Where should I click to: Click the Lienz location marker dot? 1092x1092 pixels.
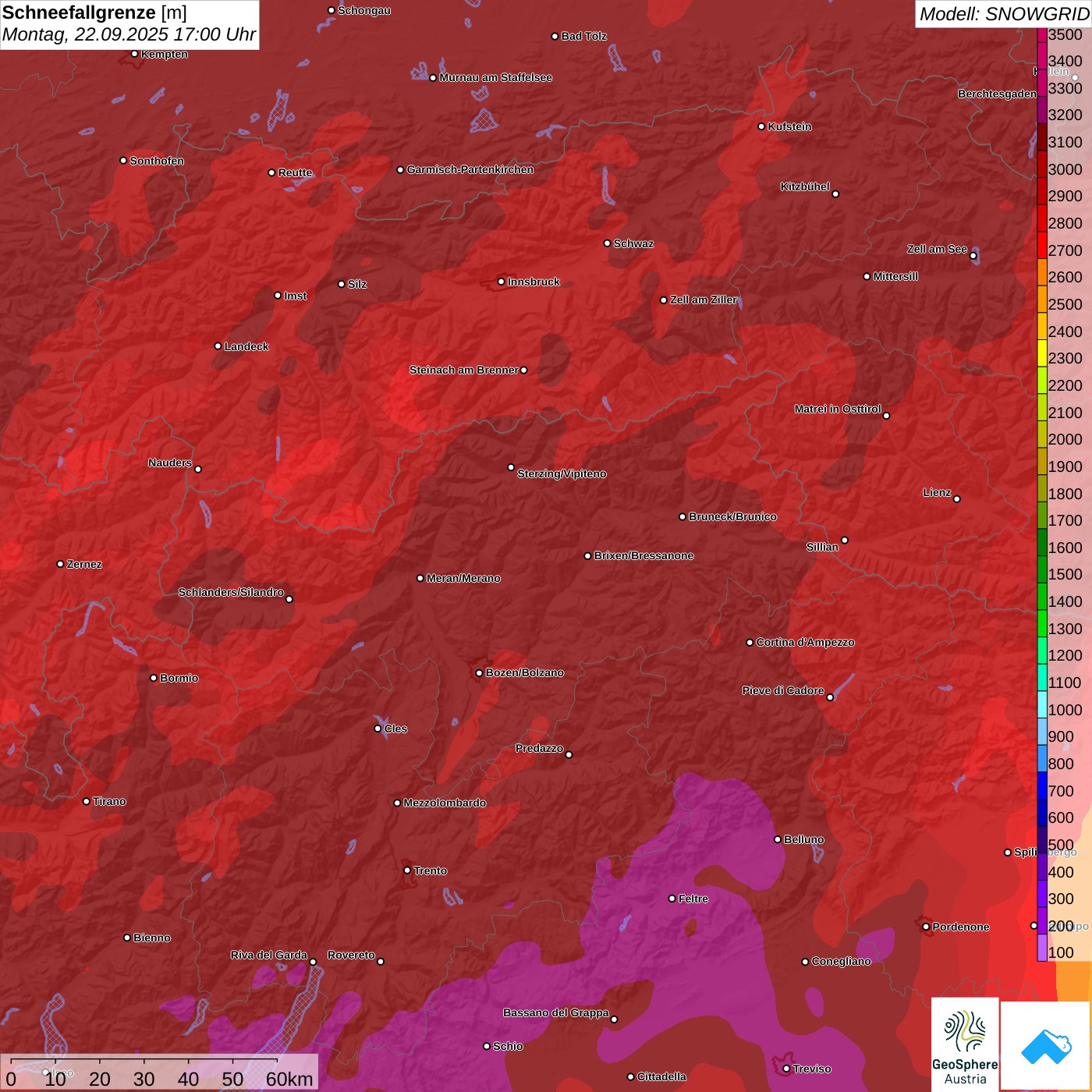(957, 499)
